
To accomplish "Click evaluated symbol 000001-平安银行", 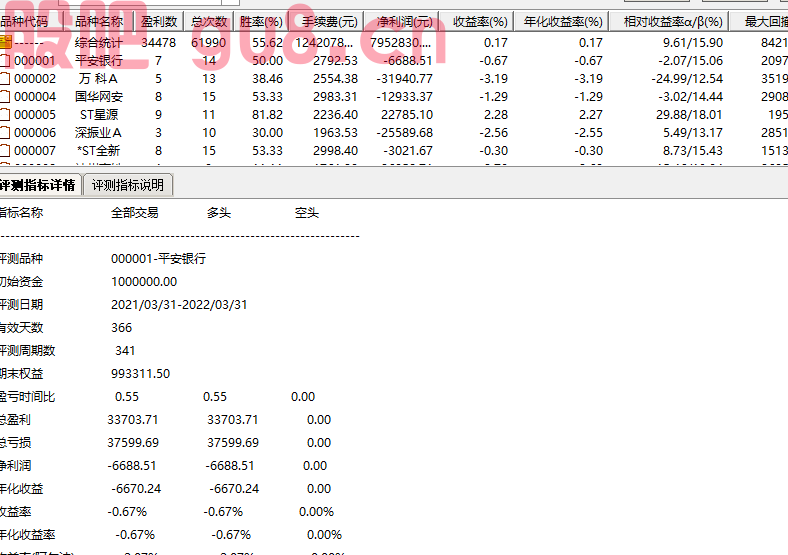I will [158, 259].
